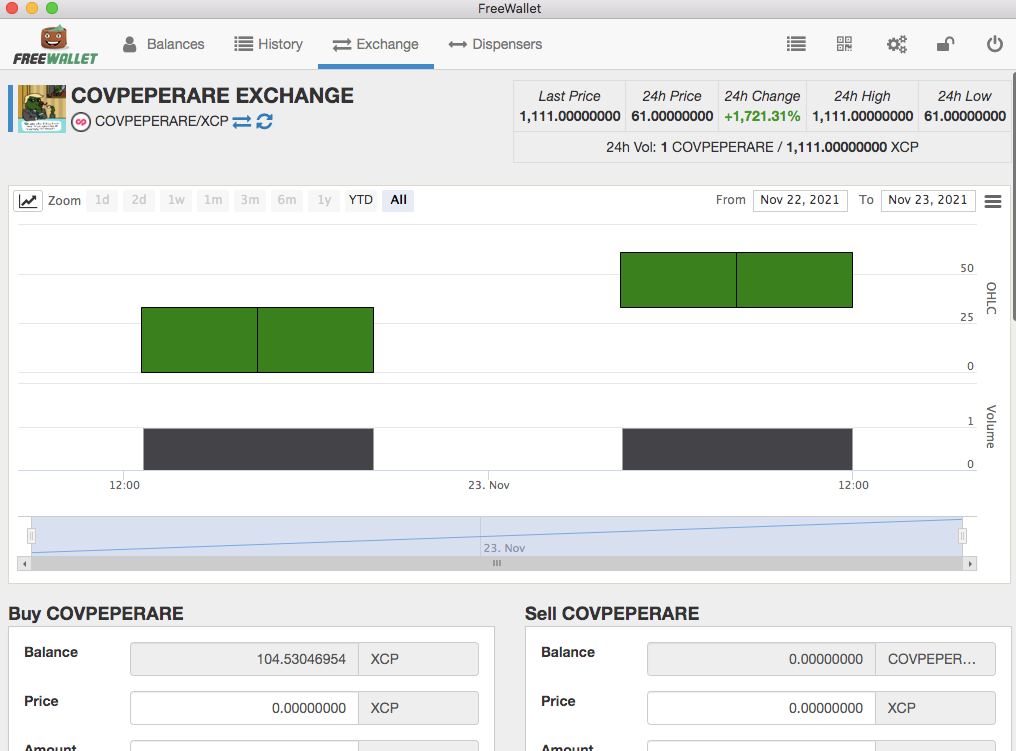Click the Last Price value 1,111.00000000
Image resolution: width=1016 pixels, height=751 pixels.
(x=570, y=117)
